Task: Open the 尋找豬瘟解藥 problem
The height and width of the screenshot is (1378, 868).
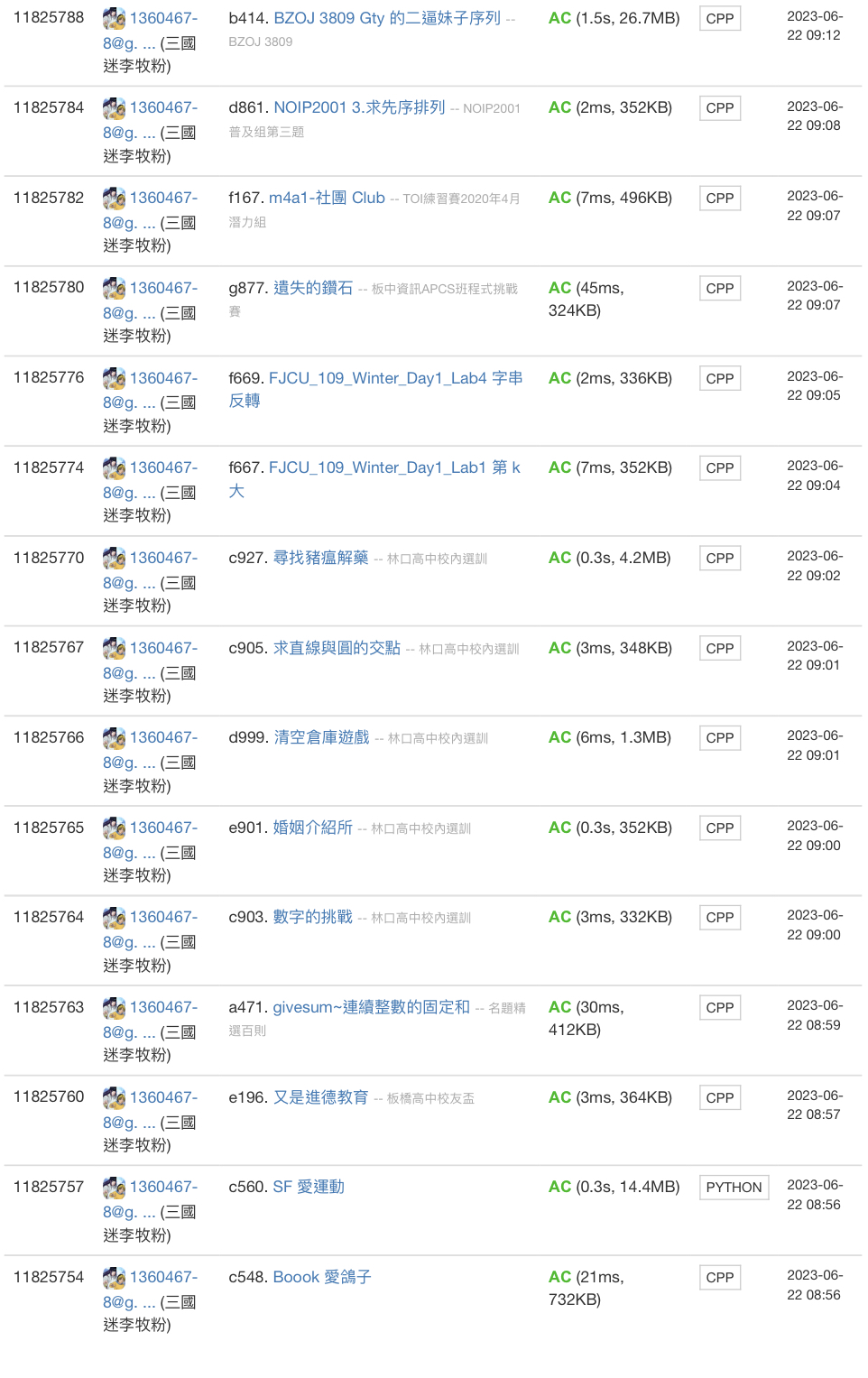Action: point(320,558)
